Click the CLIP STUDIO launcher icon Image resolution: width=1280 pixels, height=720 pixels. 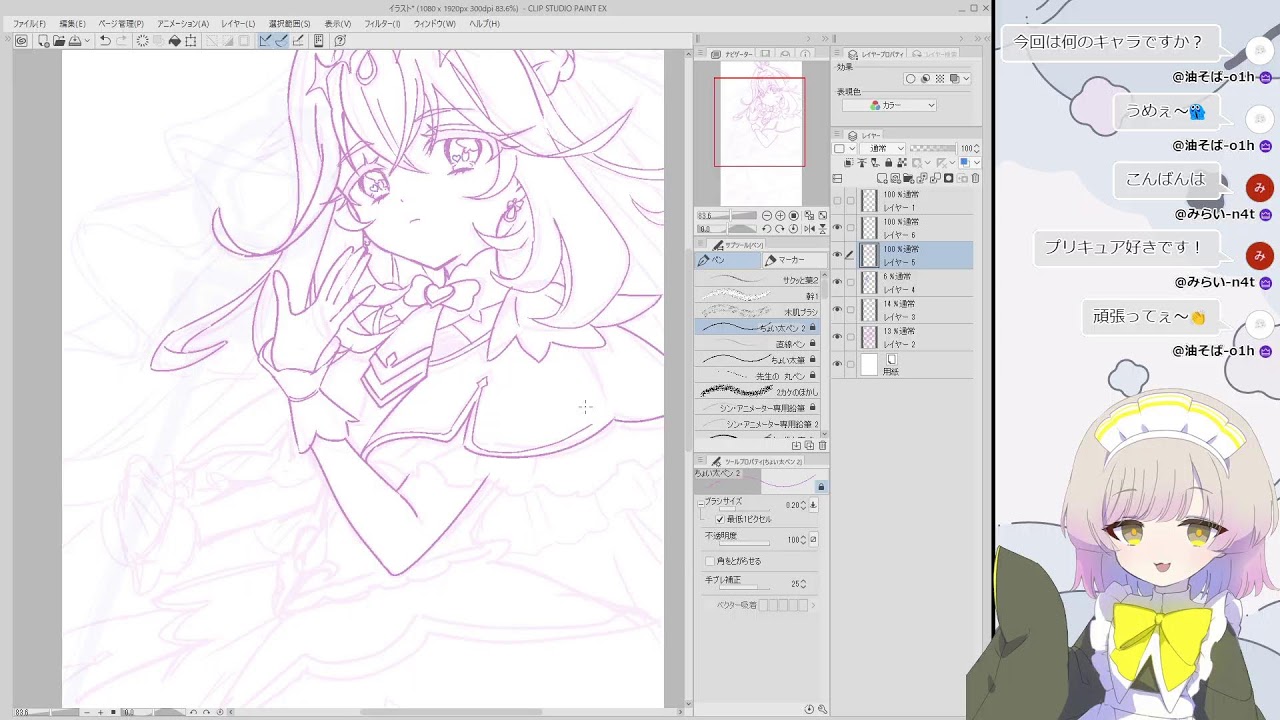click(x=21, y=41)
